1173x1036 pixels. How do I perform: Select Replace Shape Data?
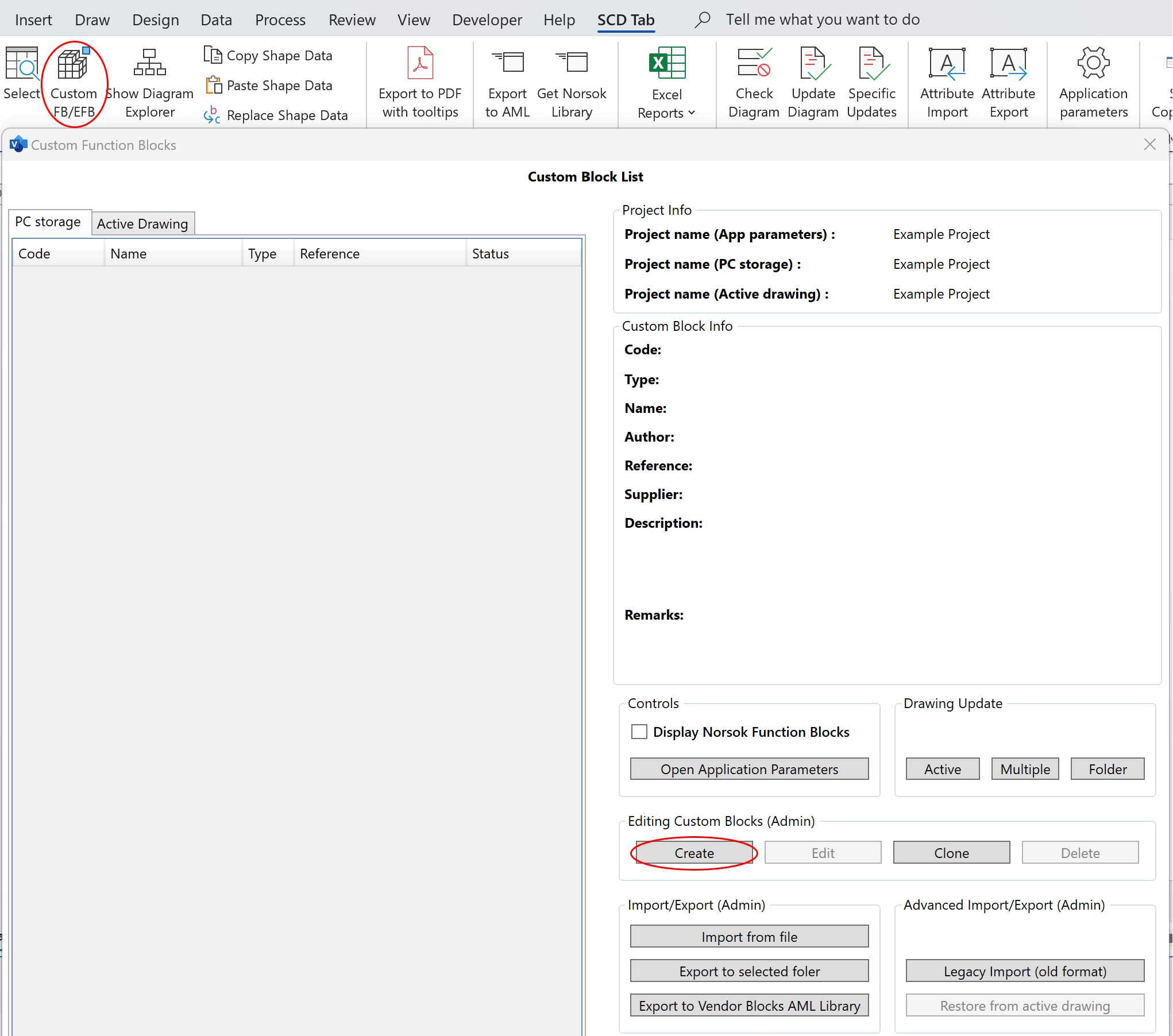click(x=276, y=115)
